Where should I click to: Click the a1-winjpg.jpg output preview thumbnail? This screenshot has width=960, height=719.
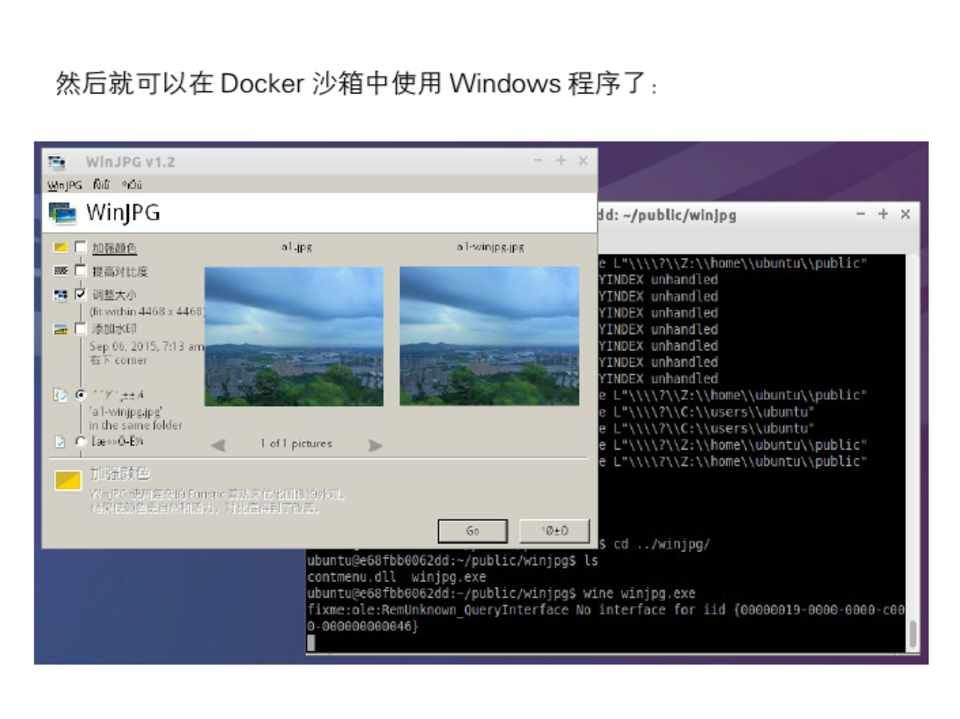(489, 335)
